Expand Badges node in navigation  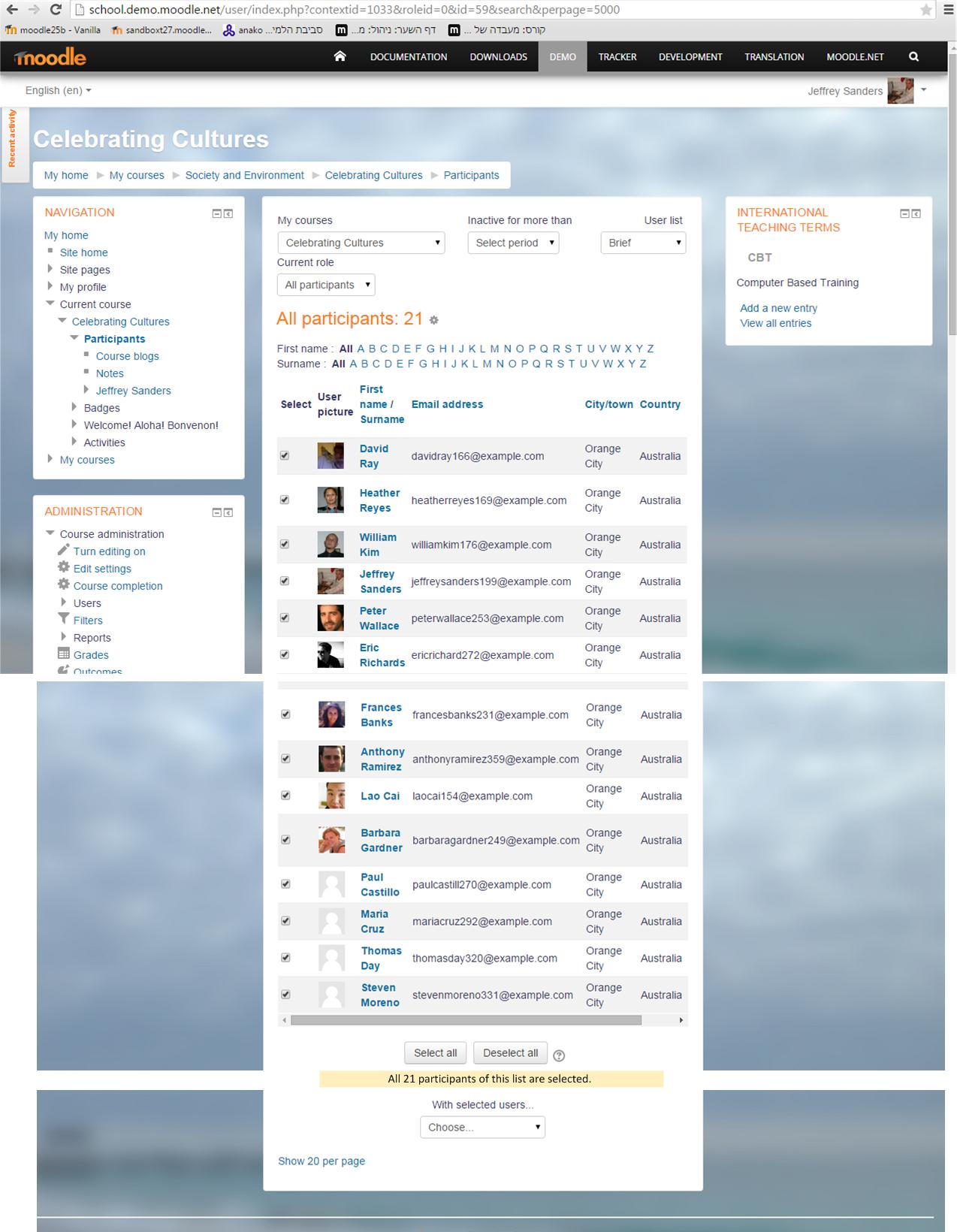click(74, 406)
